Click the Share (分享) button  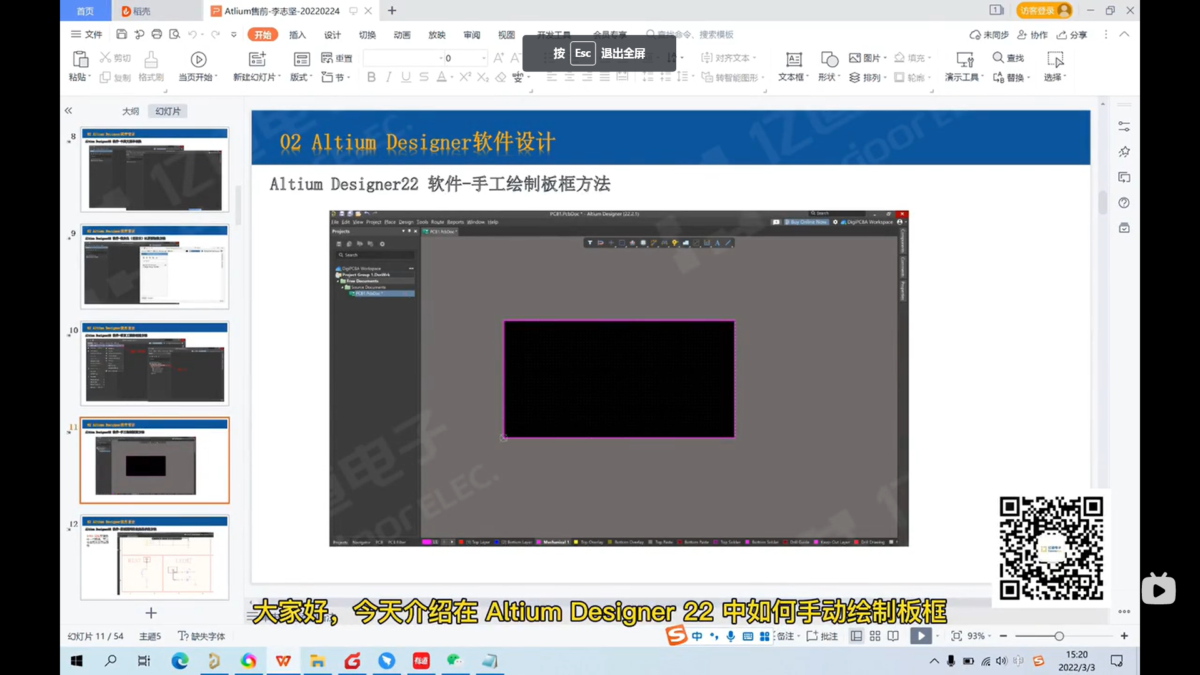[1072, 34]
